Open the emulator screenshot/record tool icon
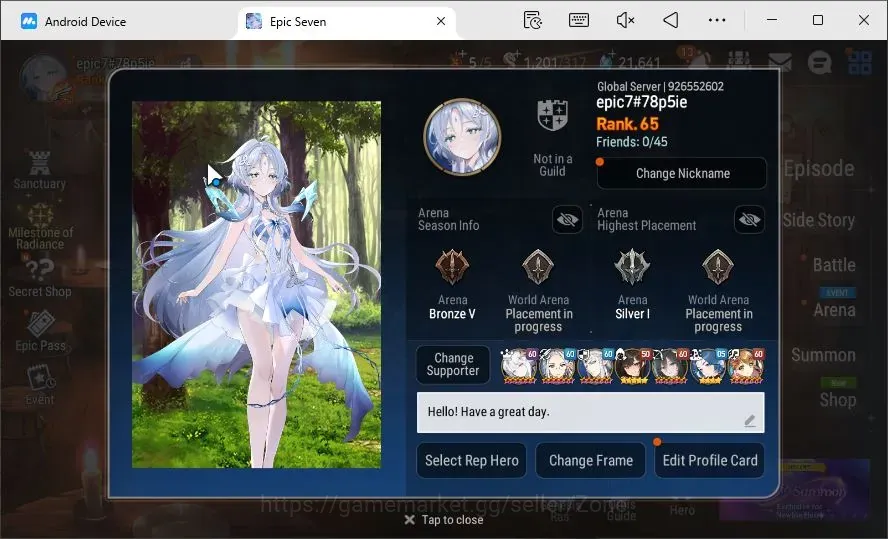Image resolution: width=888 pixels, height=539 pixels. [x=532, y=20]
